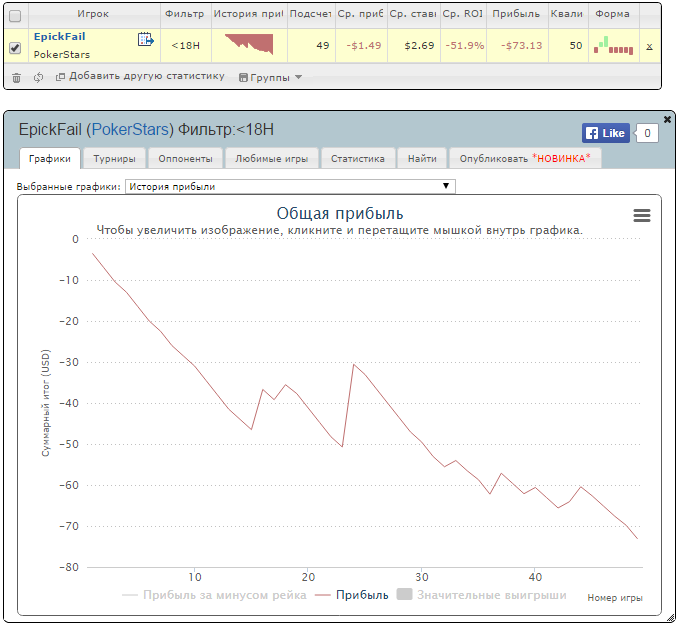The width and height of the screenshot is (678, 625).
Task: Toggle Прибыль за минусом рейка legend item
Action: [214, 595]
